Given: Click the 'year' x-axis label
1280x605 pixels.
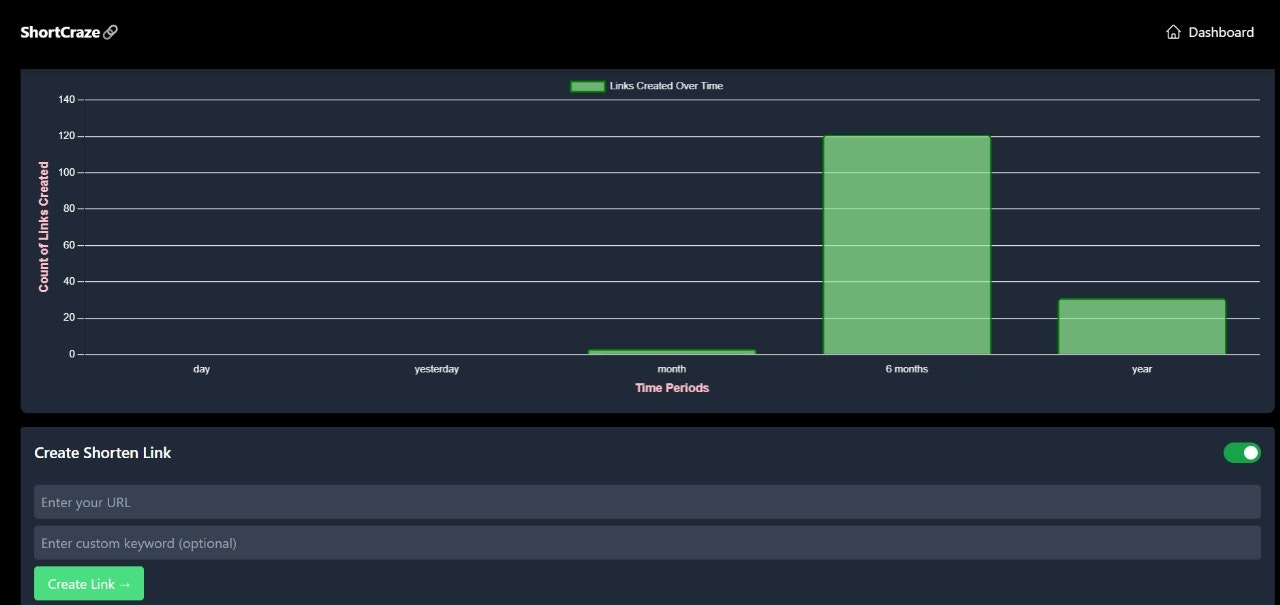Looking at the screenshot, I should [x=1141, y=369].
